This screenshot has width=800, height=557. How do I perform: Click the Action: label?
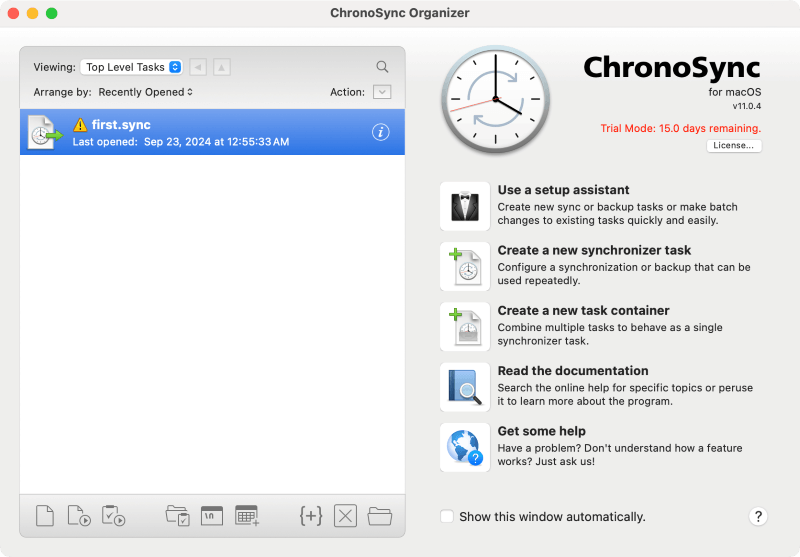(x=347, y=92)
